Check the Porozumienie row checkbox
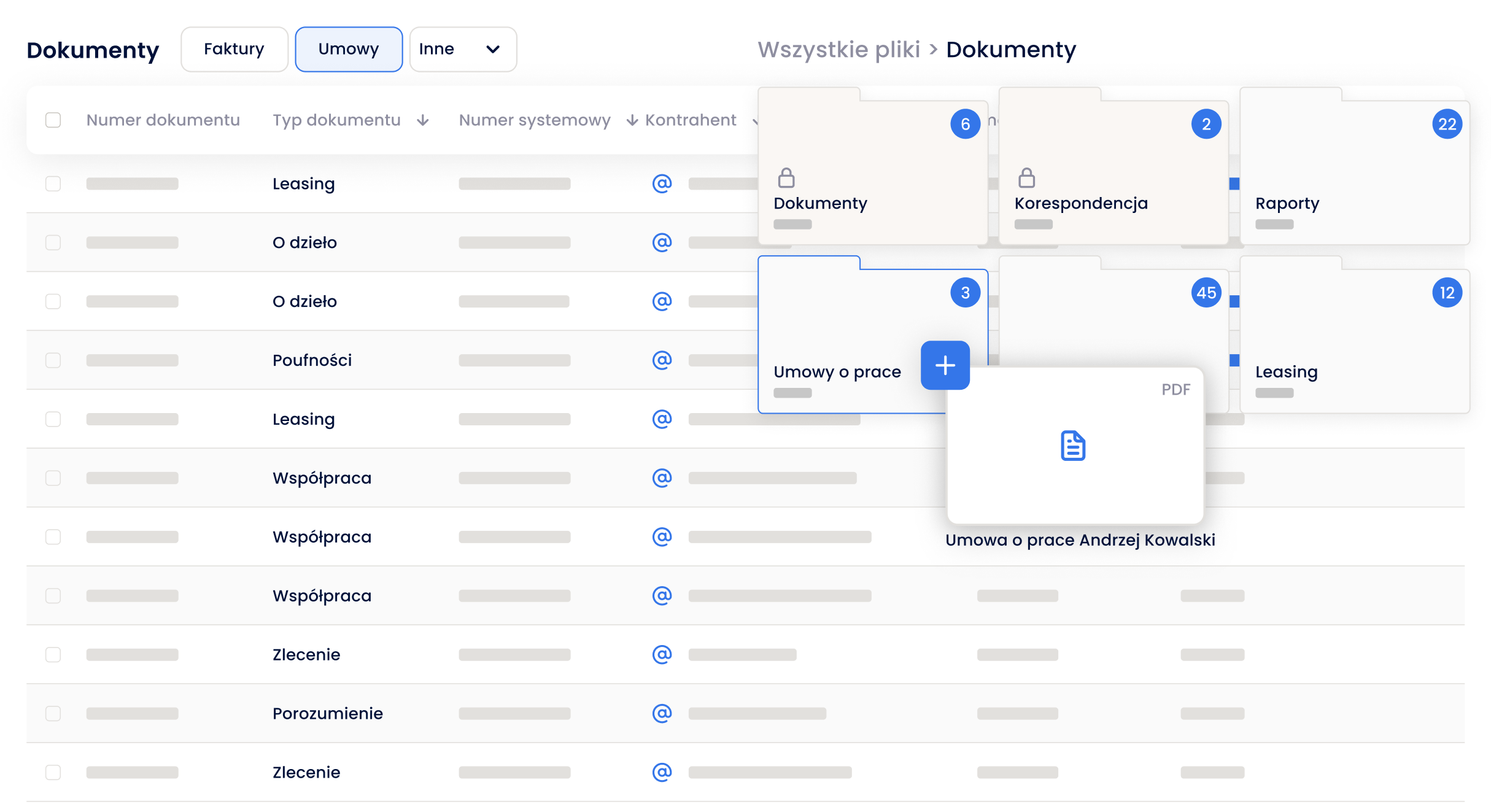 [53, 713]
